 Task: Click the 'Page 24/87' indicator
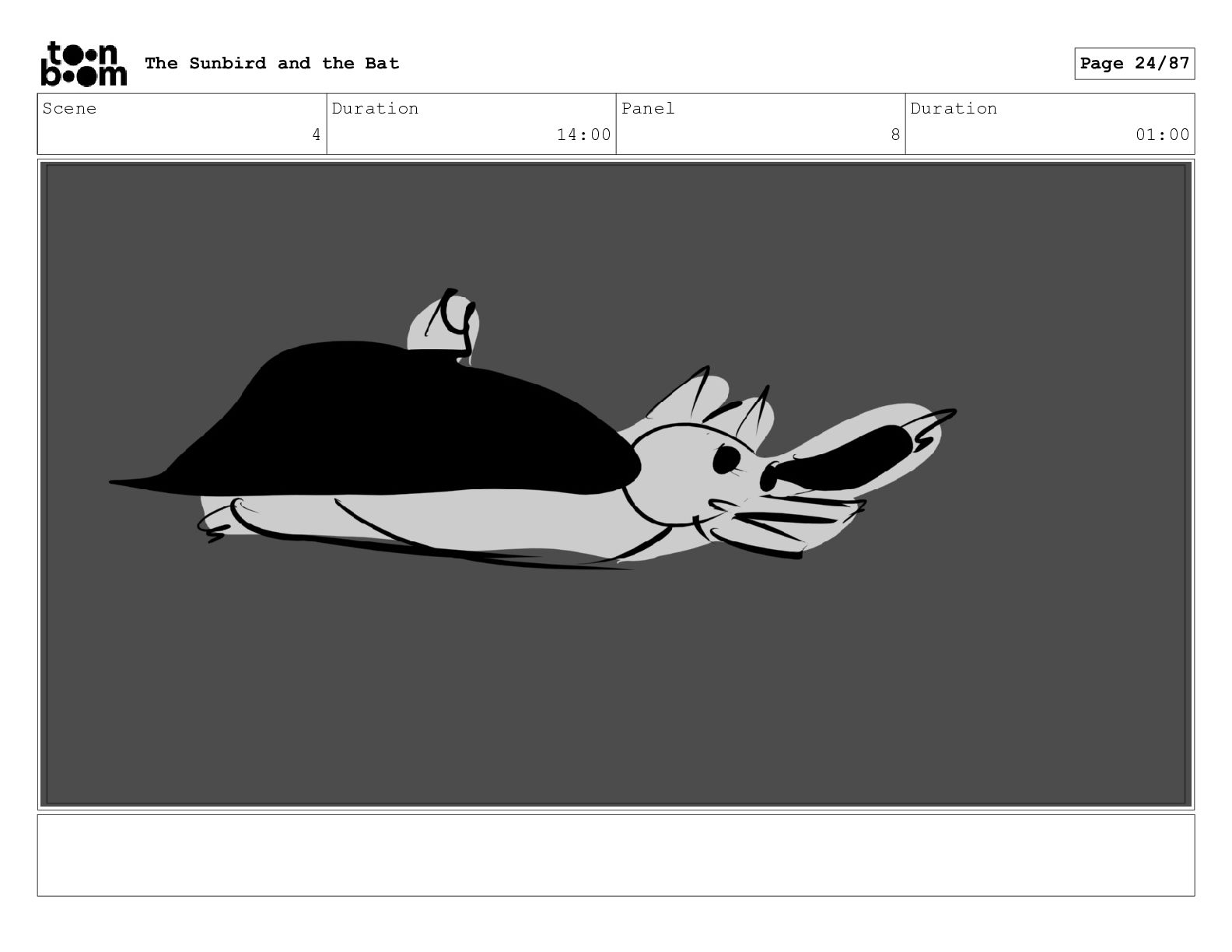tap(1135, 64)
